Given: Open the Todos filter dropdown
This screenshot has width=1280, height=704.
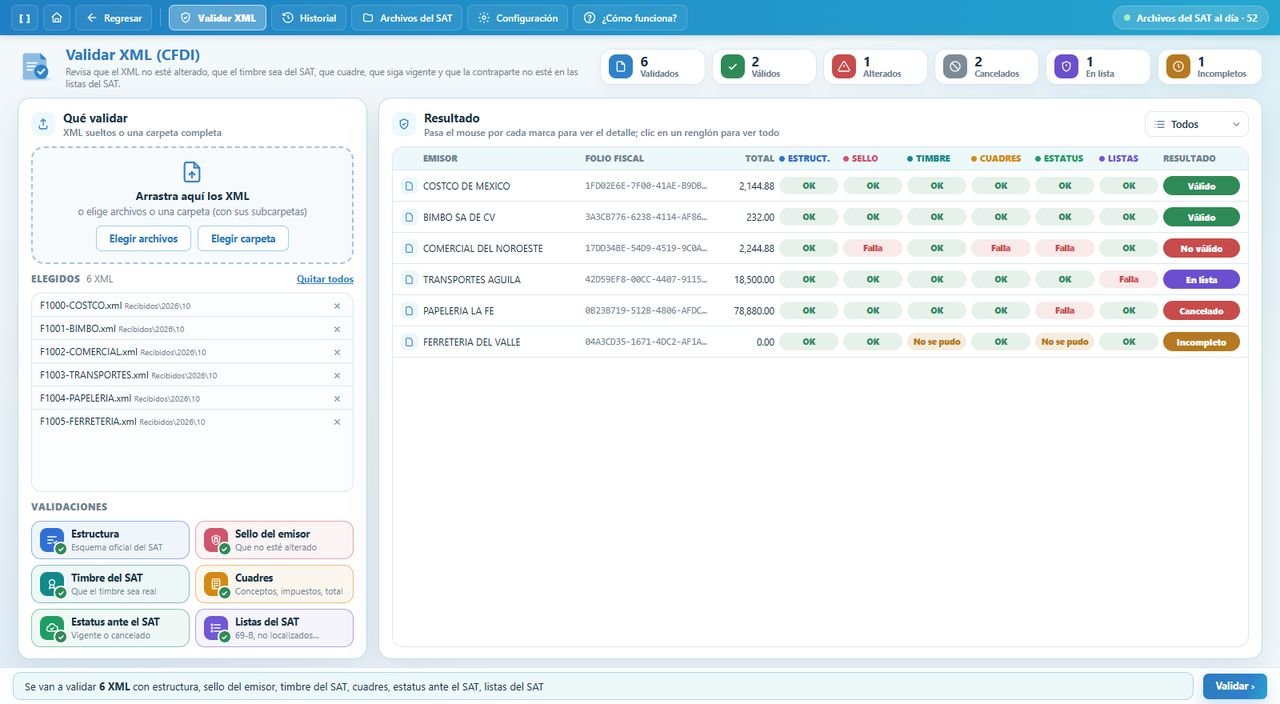Looking at the screenshot, I should pos(1196,124).
